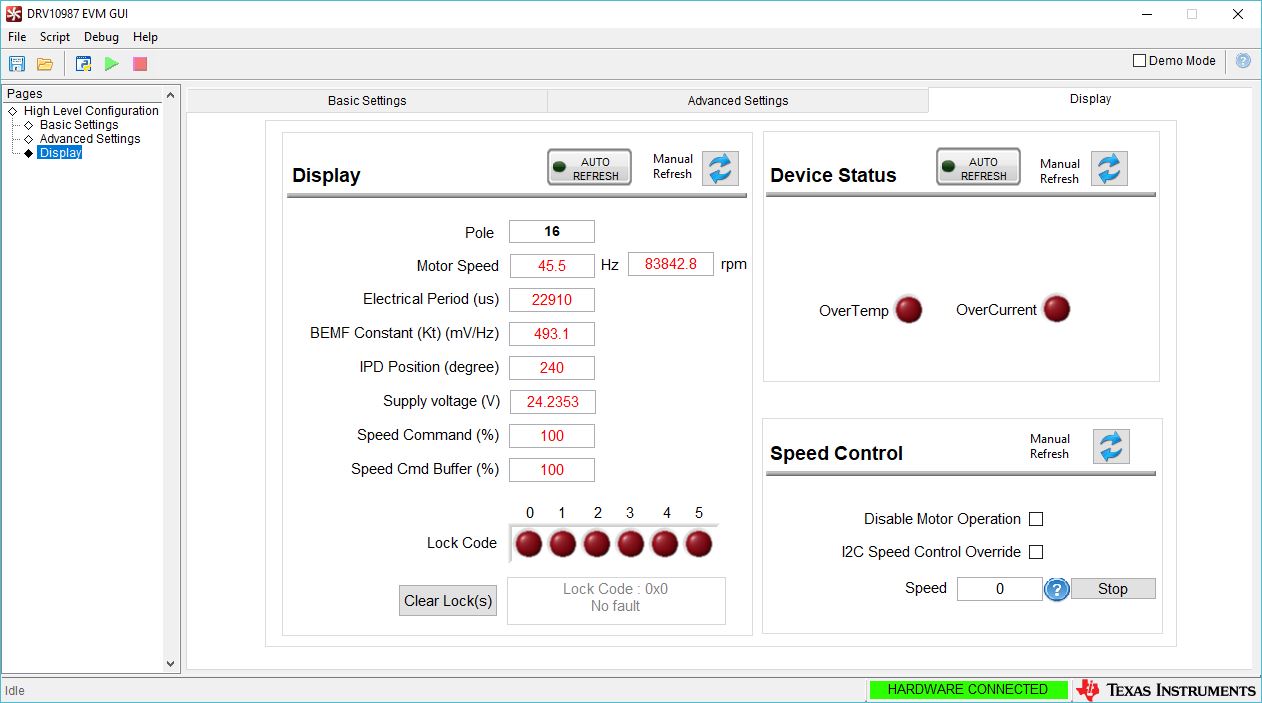Check I2C Speed Control Override box
The image size is (1262, 703).
tap(1036, 552)
